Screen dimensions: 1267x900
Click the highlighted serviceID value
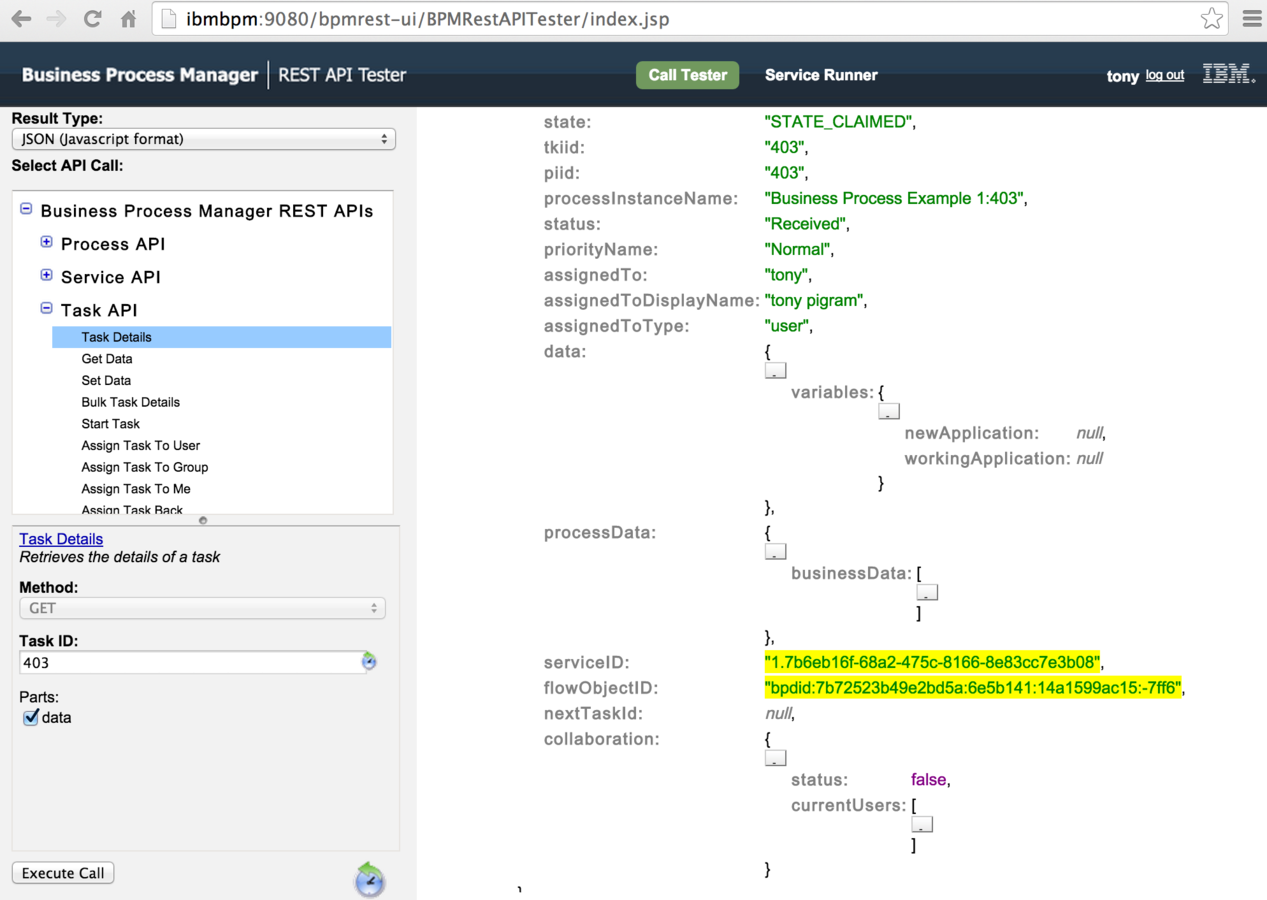(x=932, y=662)
